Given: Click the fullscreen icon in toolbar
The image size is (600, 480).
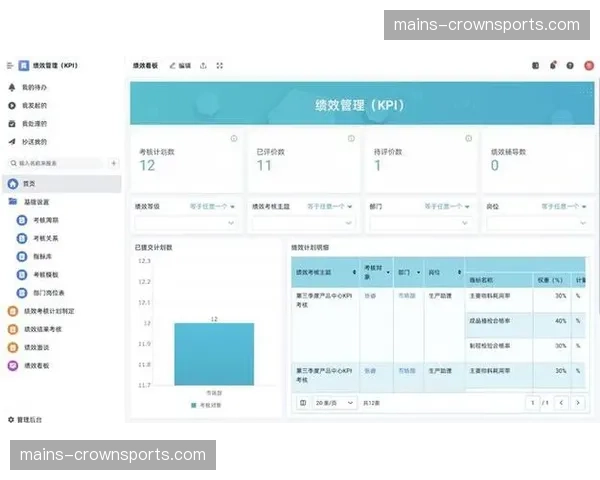Looking at the screenshot, I should (220, 66).
